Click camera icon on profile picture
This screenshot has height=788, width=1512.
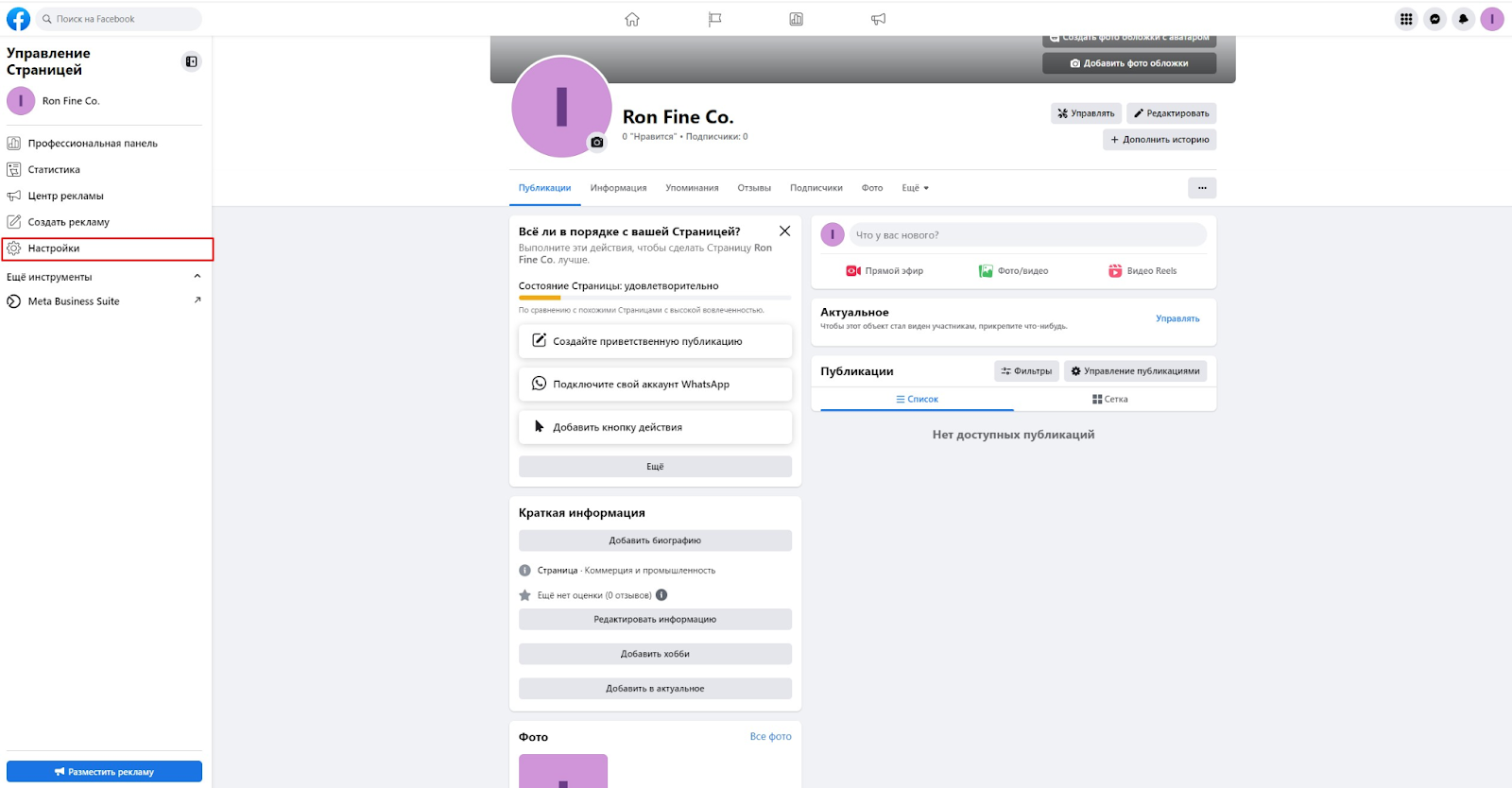click(596, 143)
